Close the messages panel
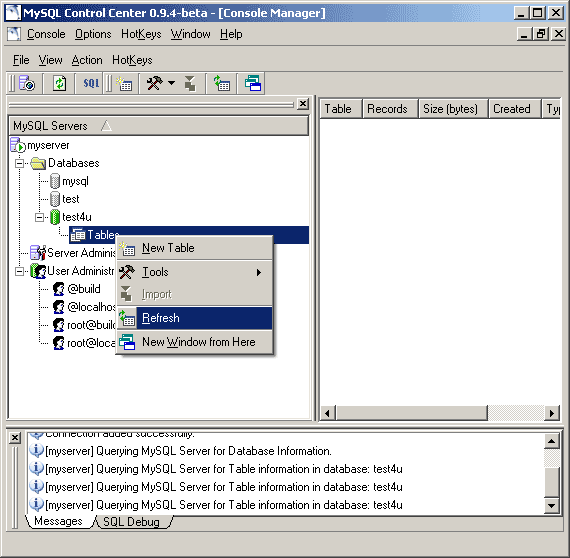This screenshot has height=558, width=570. click(15, 437)
